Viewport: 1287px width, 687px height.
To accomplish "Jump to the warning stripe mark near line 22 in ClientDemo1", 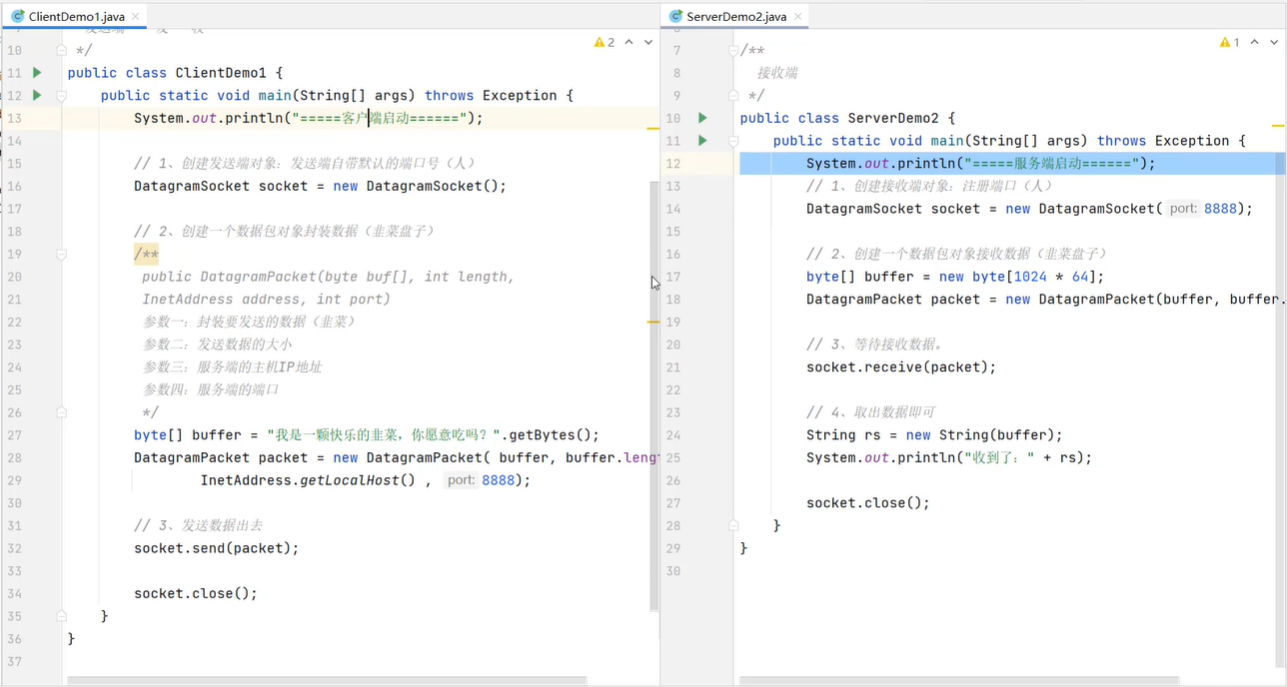I will pos(653,322).
